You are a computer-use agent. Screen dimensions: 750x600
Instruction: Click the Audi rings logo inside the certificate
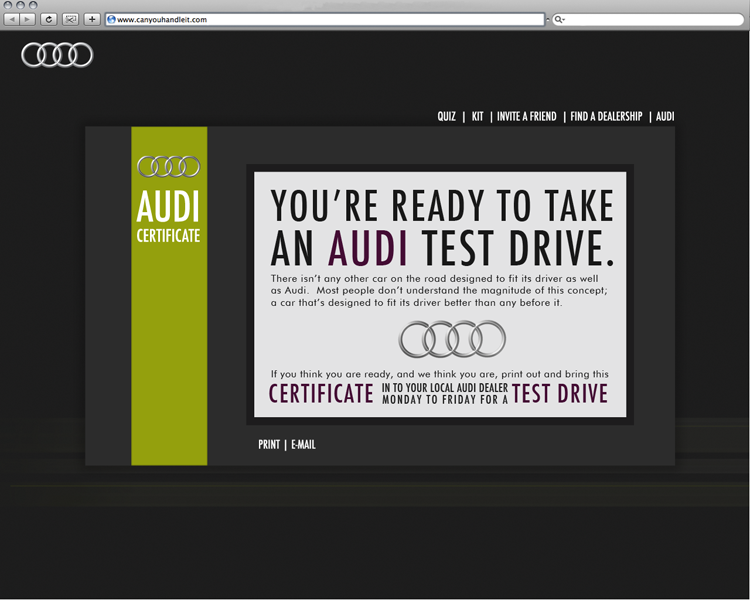tap(452, 339)
